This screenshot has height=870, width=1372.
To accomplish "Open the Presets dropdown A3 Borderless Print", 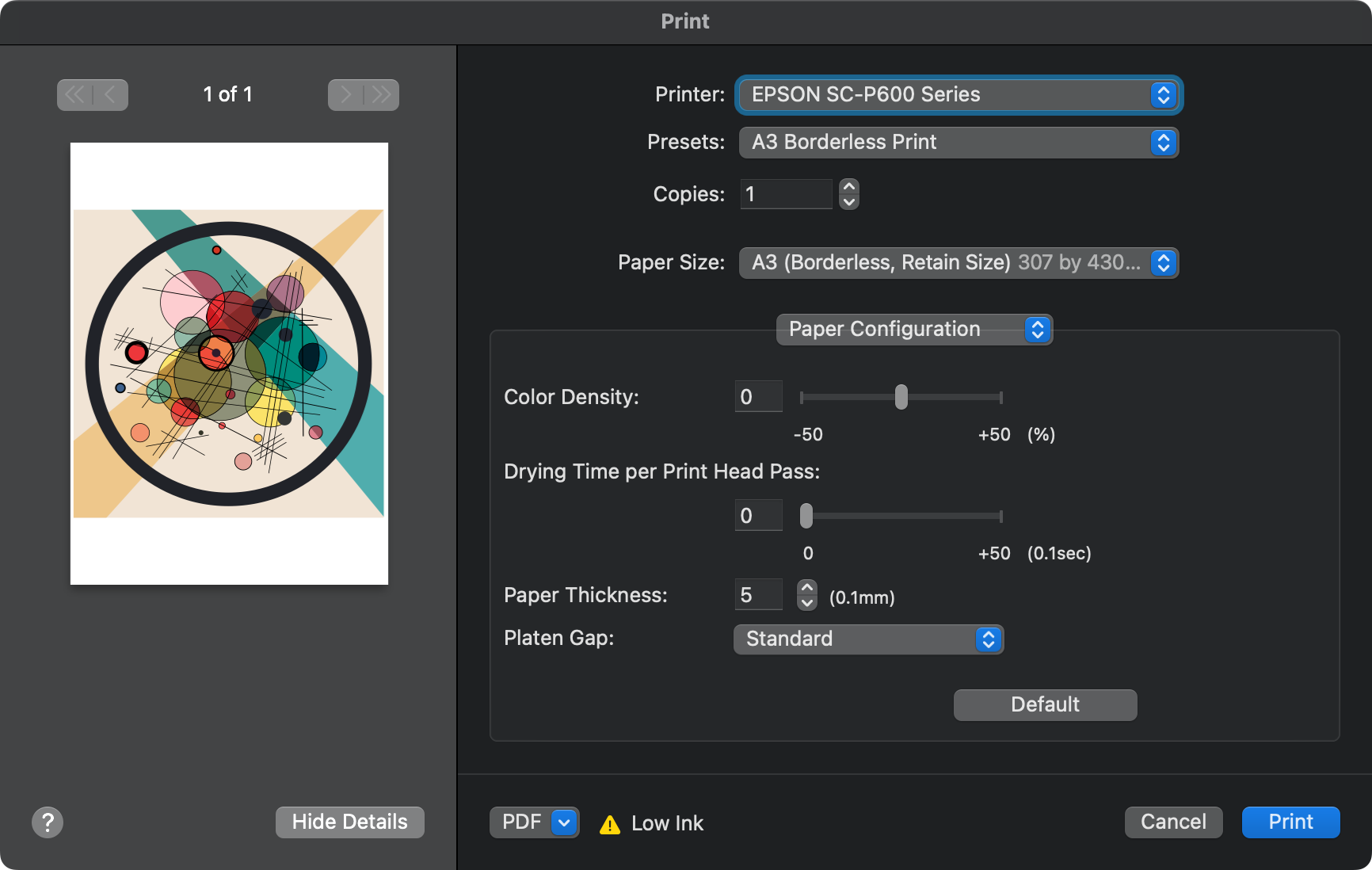I will pyautogui.click(x=959, y=143).
